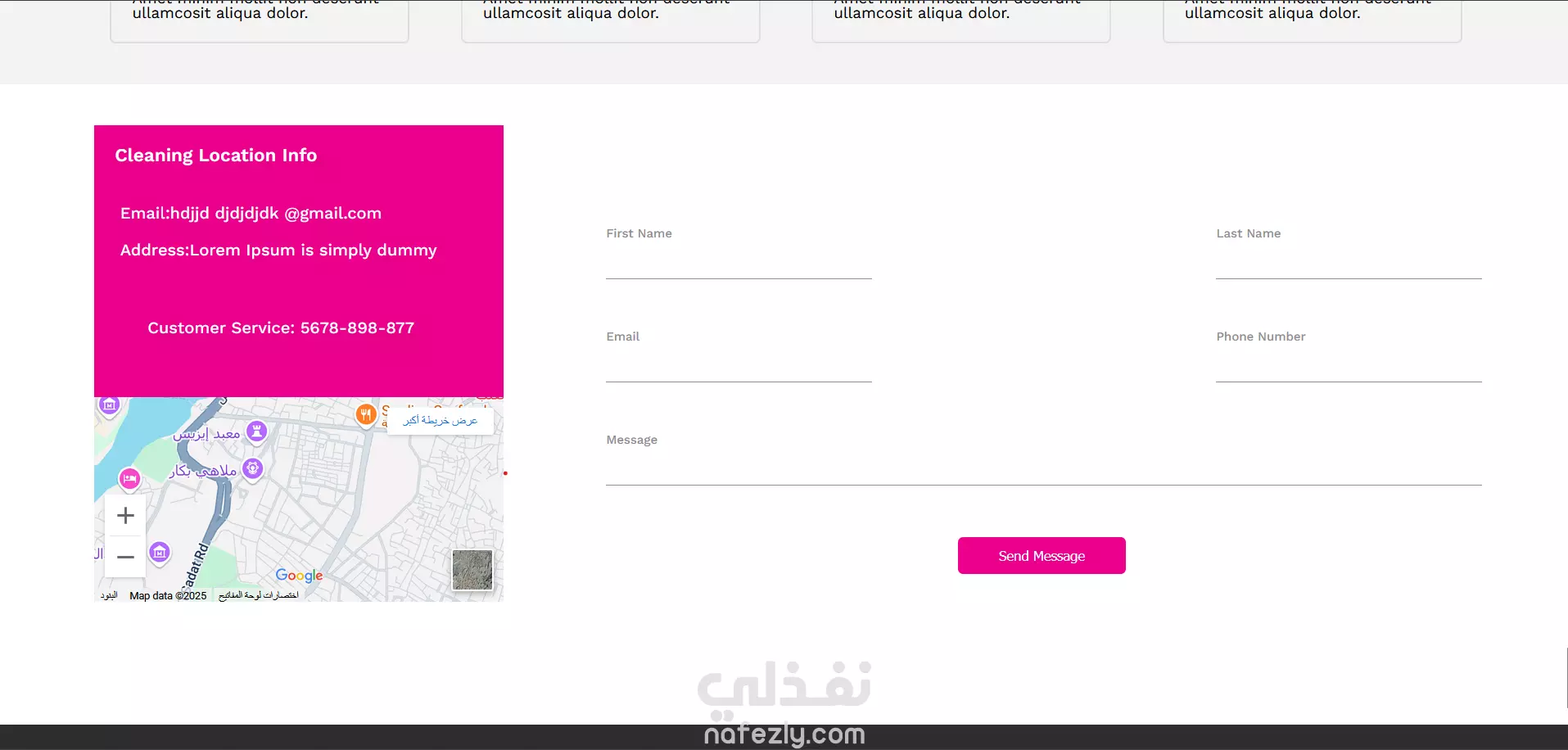Focus the Message input field

coord(1044,470)
